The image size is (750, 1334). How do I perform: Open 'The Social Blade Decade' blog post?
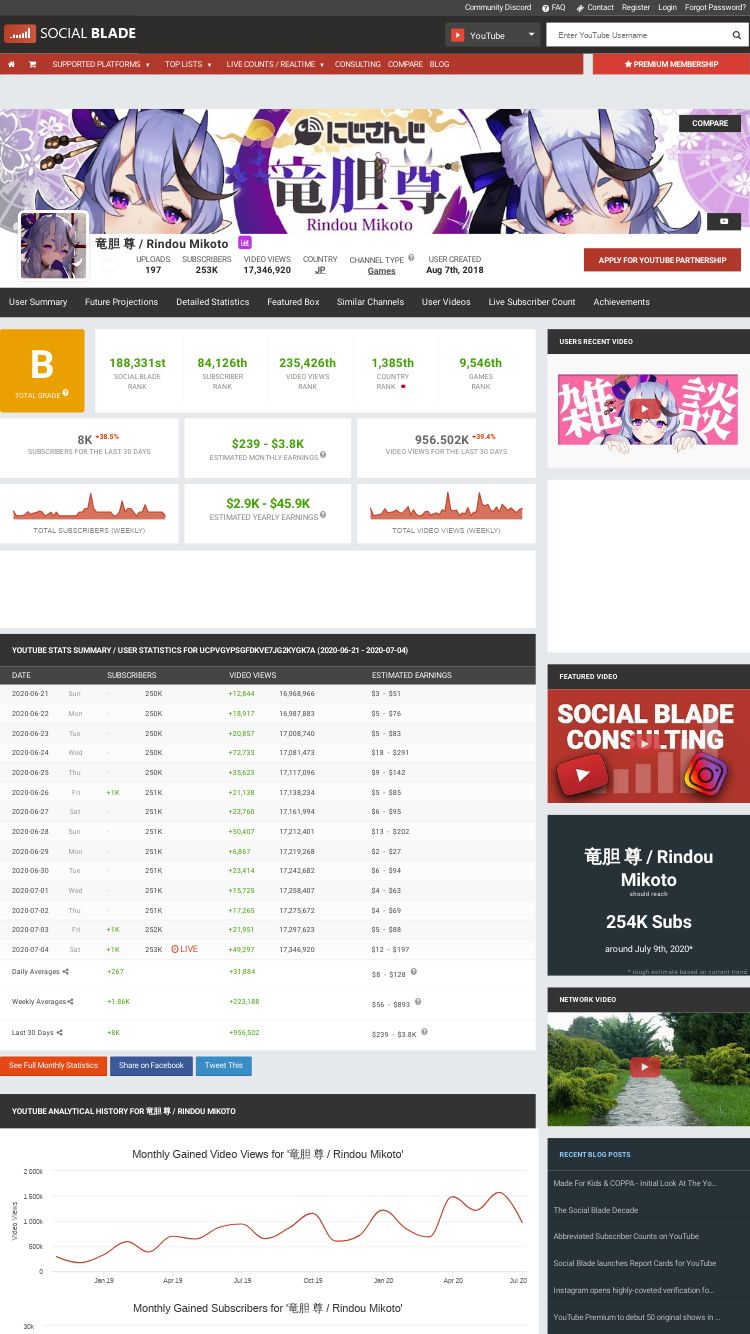595,1210
